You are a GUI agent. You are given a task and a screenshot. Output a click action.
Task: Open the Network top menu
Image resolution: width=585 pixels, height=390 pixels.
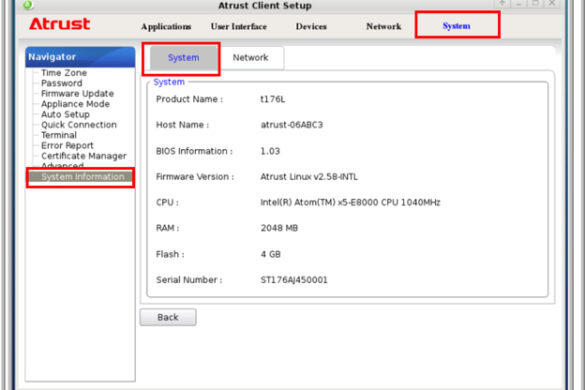pos(384,26)
